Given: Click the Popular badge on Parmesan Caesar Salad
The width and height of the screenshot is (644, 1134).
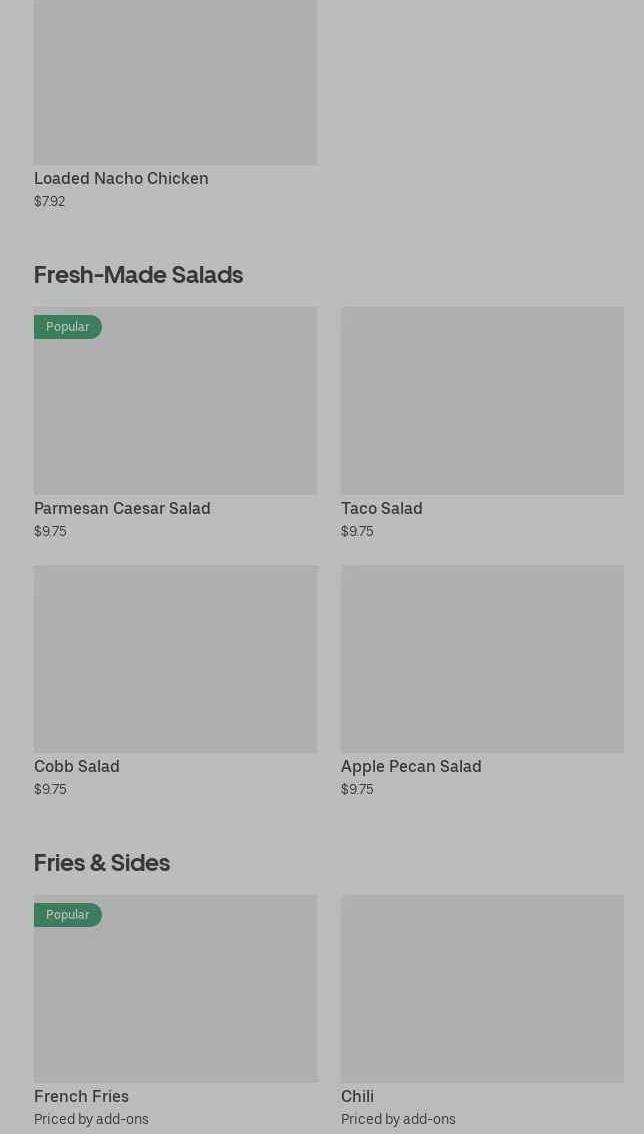Looking at the screenshot, I should [x=68, y=327].
